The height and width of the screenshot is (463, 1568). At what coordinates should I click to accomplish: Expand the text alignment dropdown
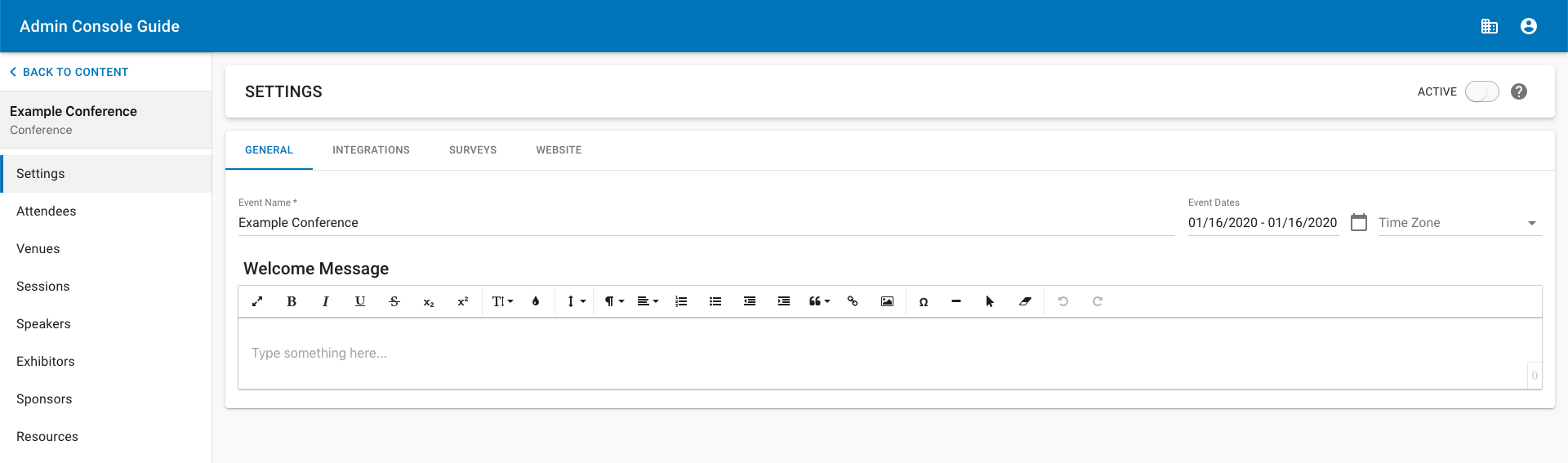(648, 301)
